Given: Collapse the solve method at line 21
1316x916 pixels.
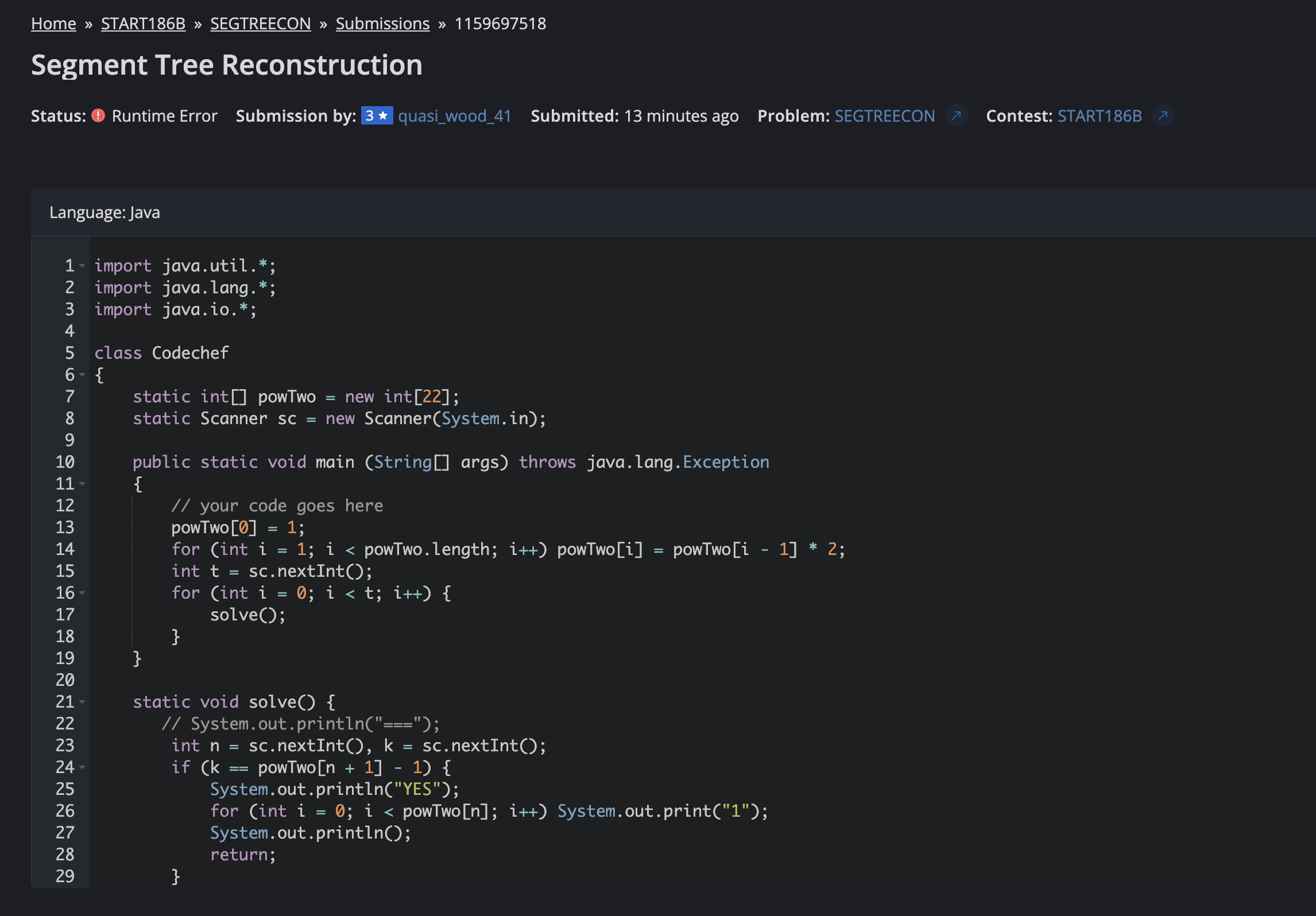Looking at the screenshot, I should coord(83,702).
